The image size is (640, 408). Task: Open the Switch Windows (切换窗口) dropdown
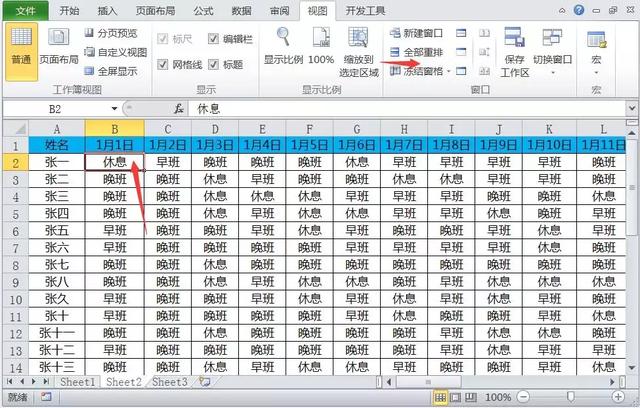point(553,52)
